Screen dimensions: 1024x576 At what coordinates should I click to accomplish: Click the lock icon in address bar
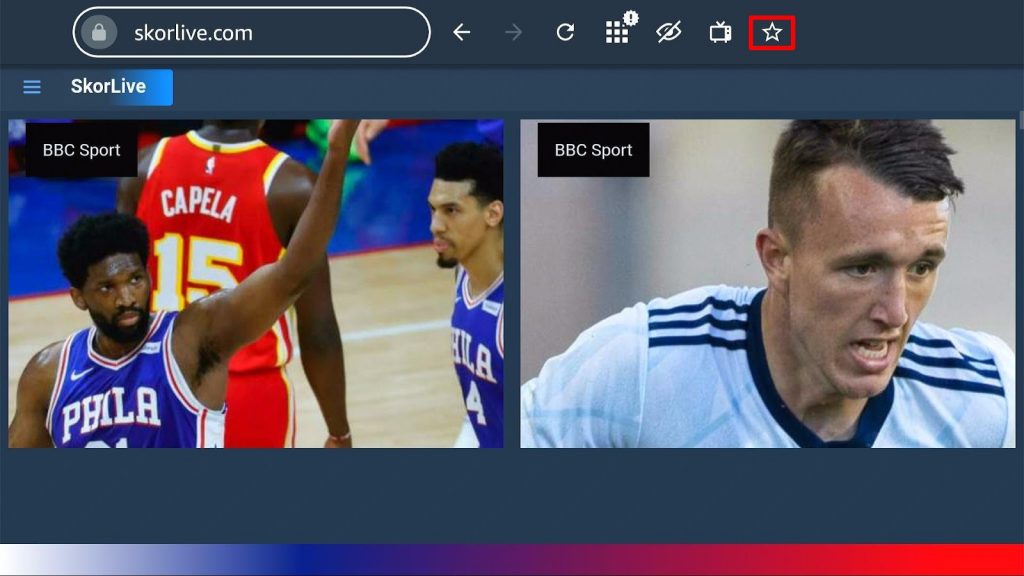[x=99, y=33]
